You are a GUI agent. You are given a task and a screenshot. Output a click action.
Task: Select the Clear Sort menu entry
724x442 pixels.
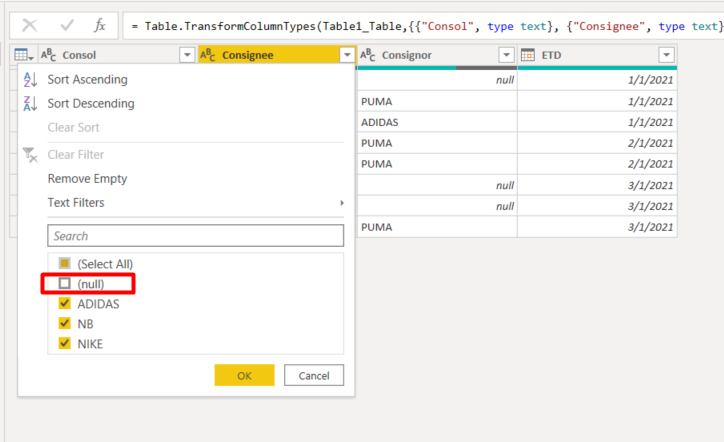click(x=73, y=127)
